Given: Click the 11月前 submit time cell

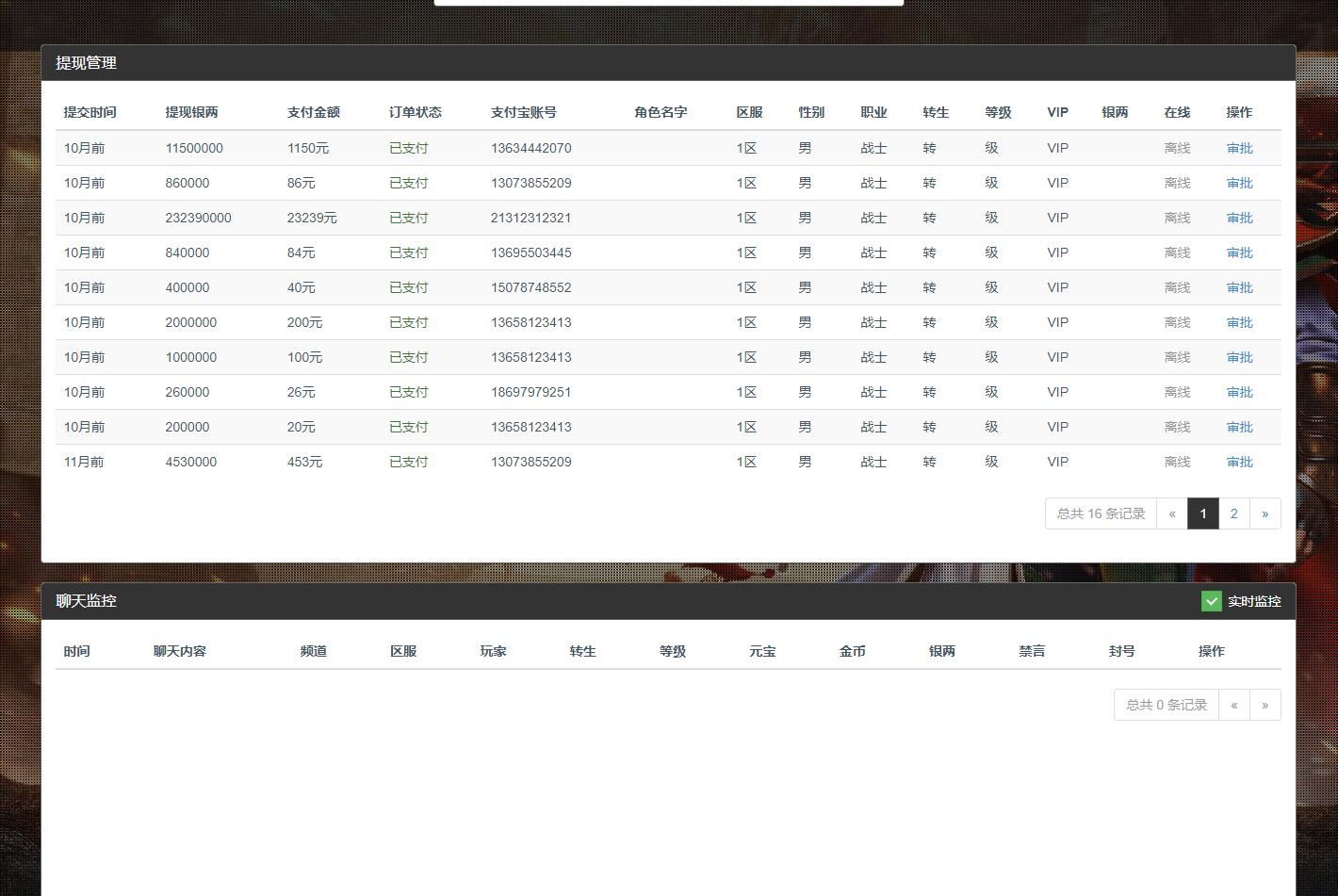Looking at the screenshot, I should point(84,462).
